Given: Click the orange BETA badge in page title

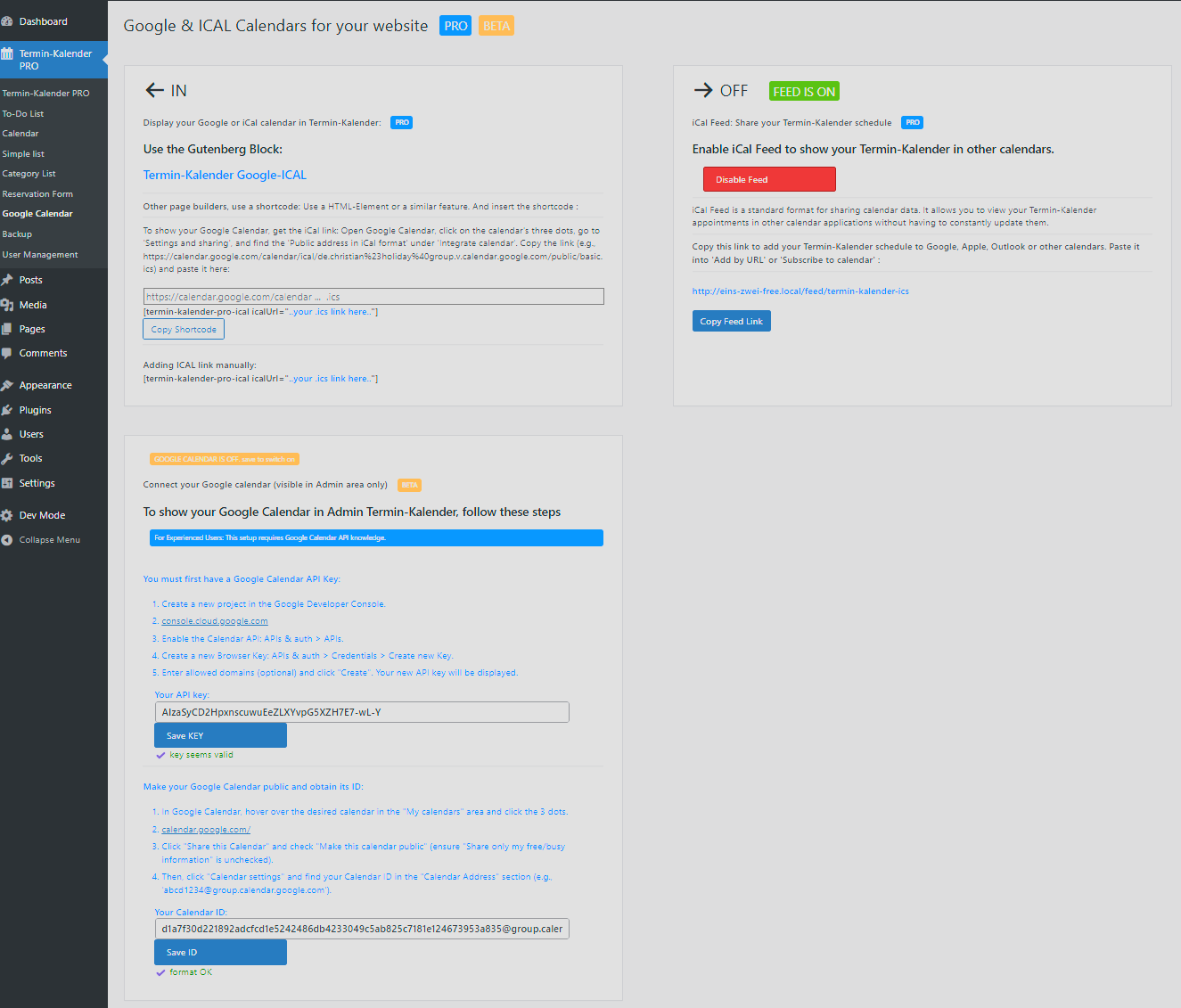Looking at the screenshot, I should (496, 26).
